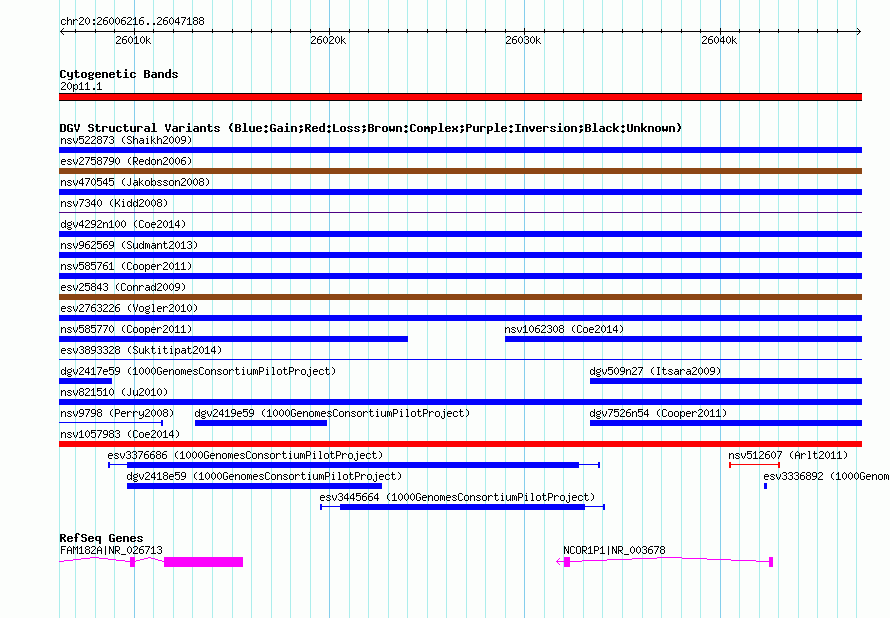This screenshot has width=890, height=618.
Task: Select the dgv7526n54 (Cooper2011) label
Action: (x=658, y=413)
